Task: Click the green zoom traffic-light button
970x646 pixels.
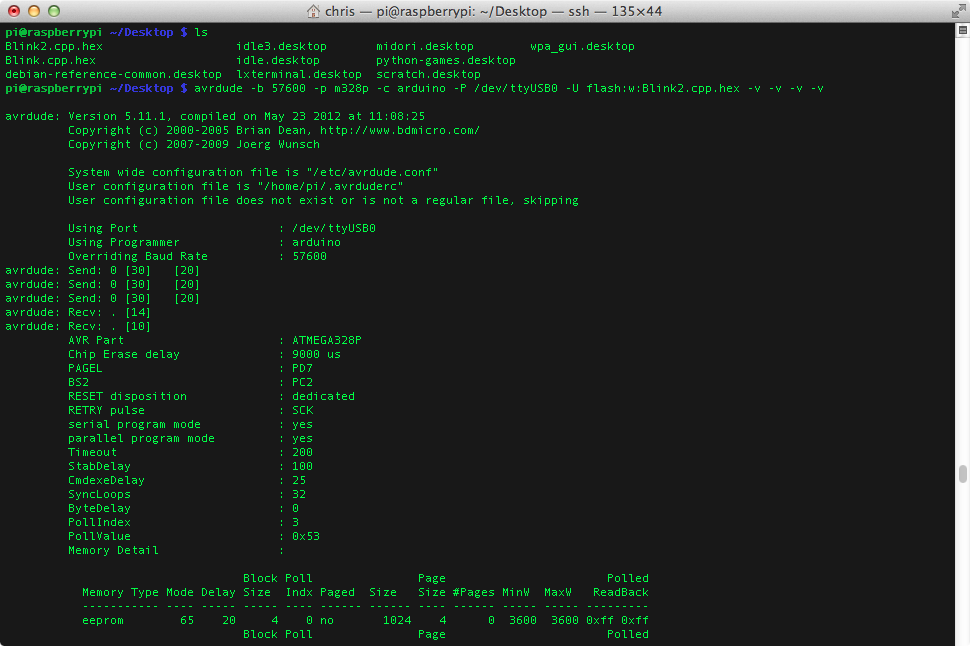Action: (54, 12)
